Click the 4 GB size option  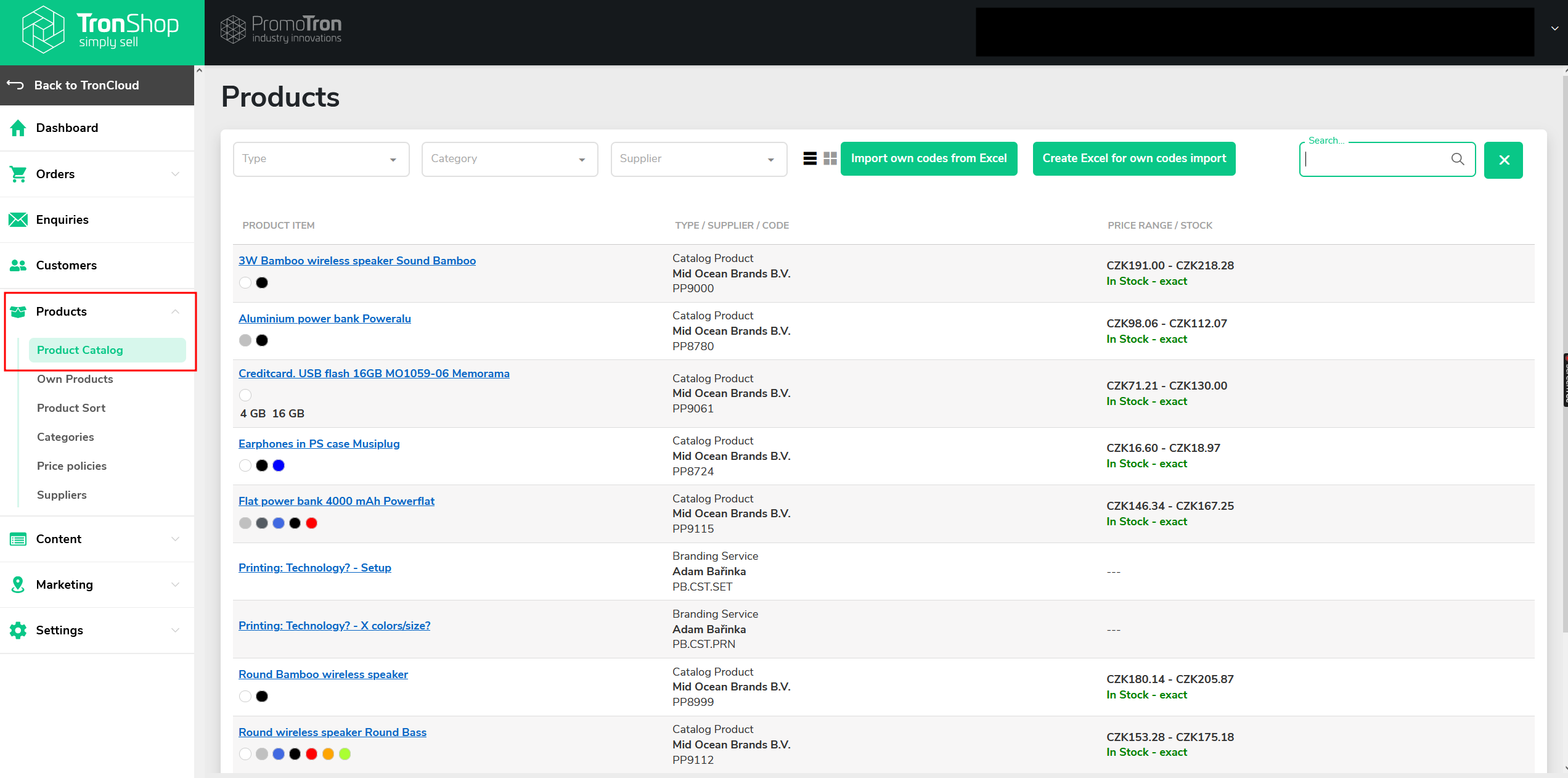point(253,414)
